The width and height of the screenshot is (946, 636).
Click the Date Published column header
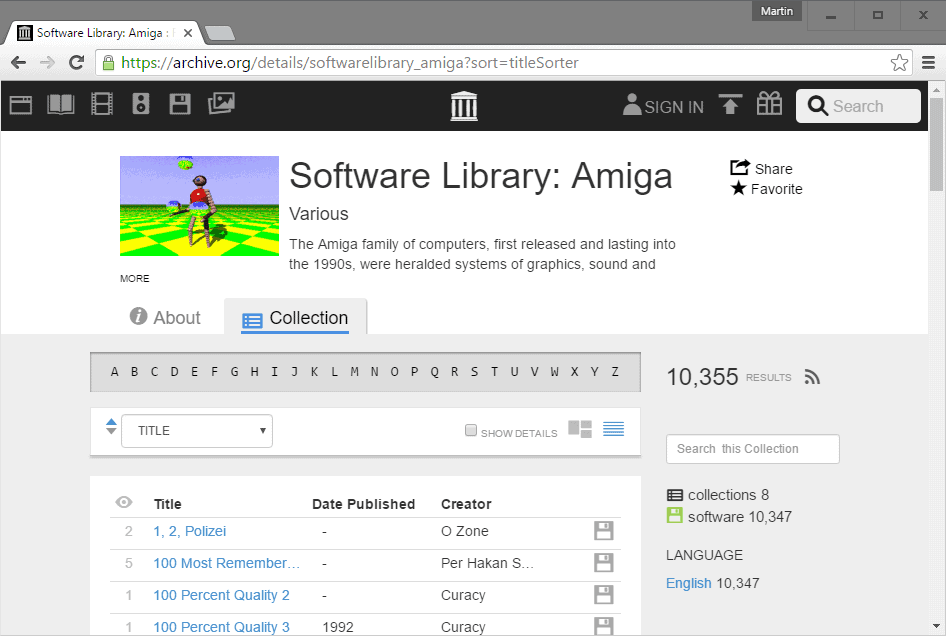click(x=363, y=504)
